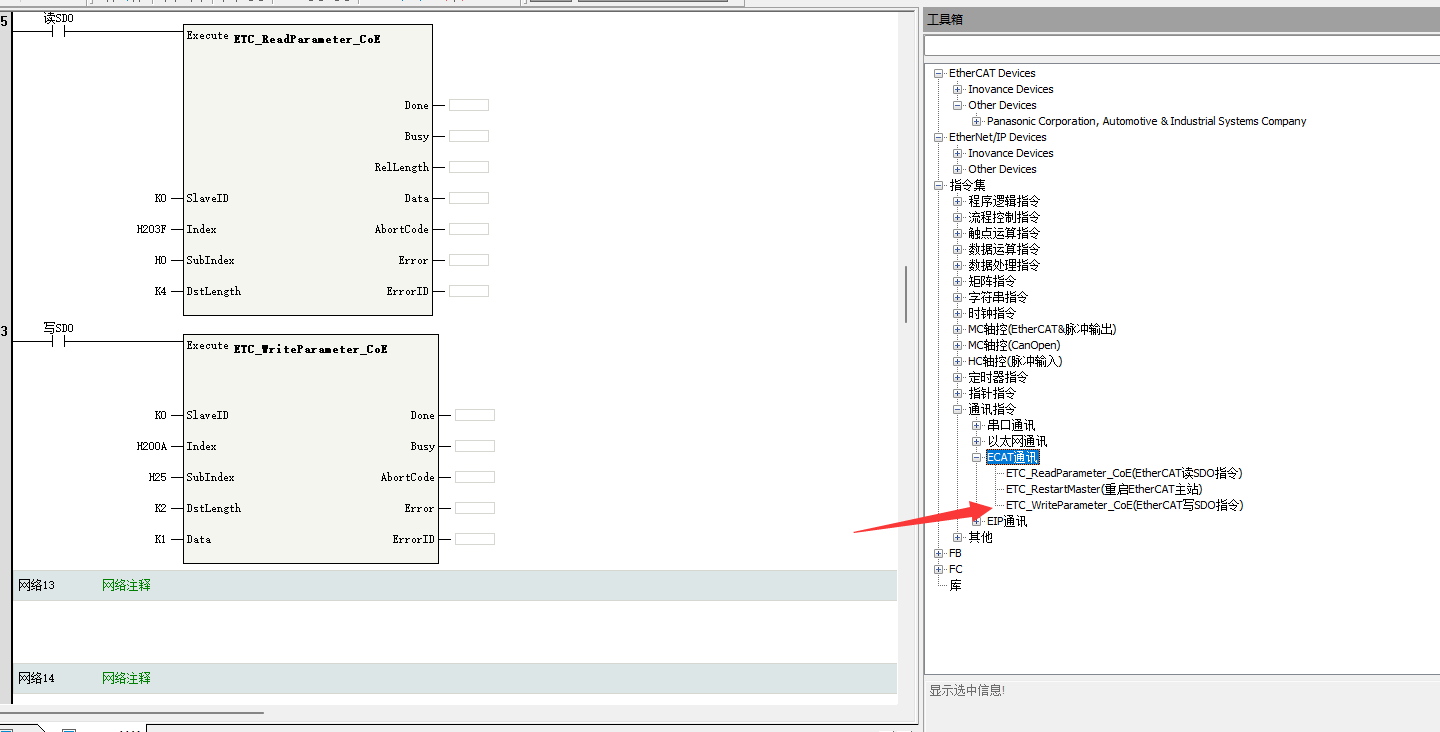
Task: Expand the 指针指令 category
Action: tap(958, 393)
